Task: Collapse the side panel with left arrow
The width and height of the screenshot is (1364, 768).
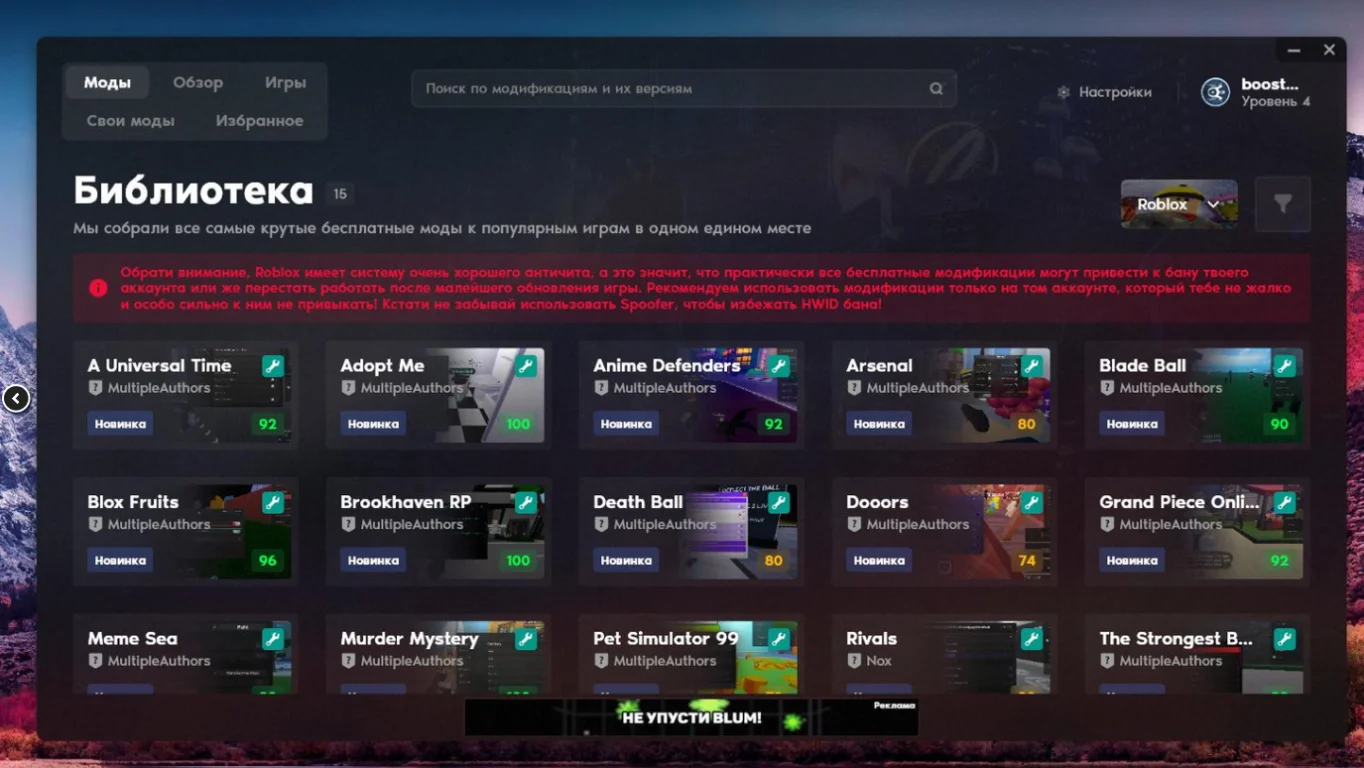Action: point(16,399)
